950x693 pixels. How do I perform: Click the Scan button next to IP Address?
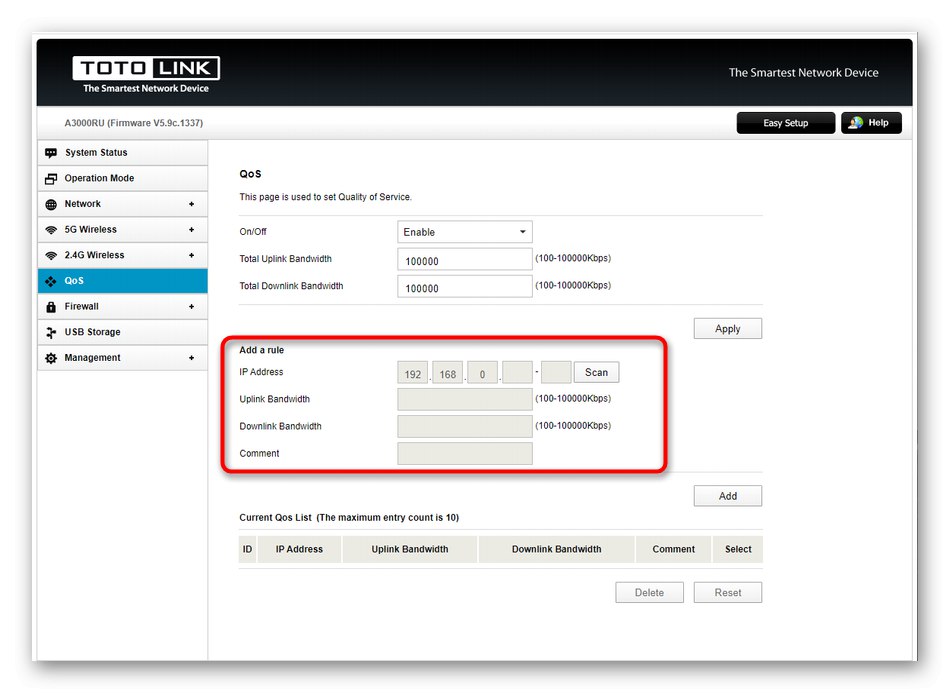(596, 373)
